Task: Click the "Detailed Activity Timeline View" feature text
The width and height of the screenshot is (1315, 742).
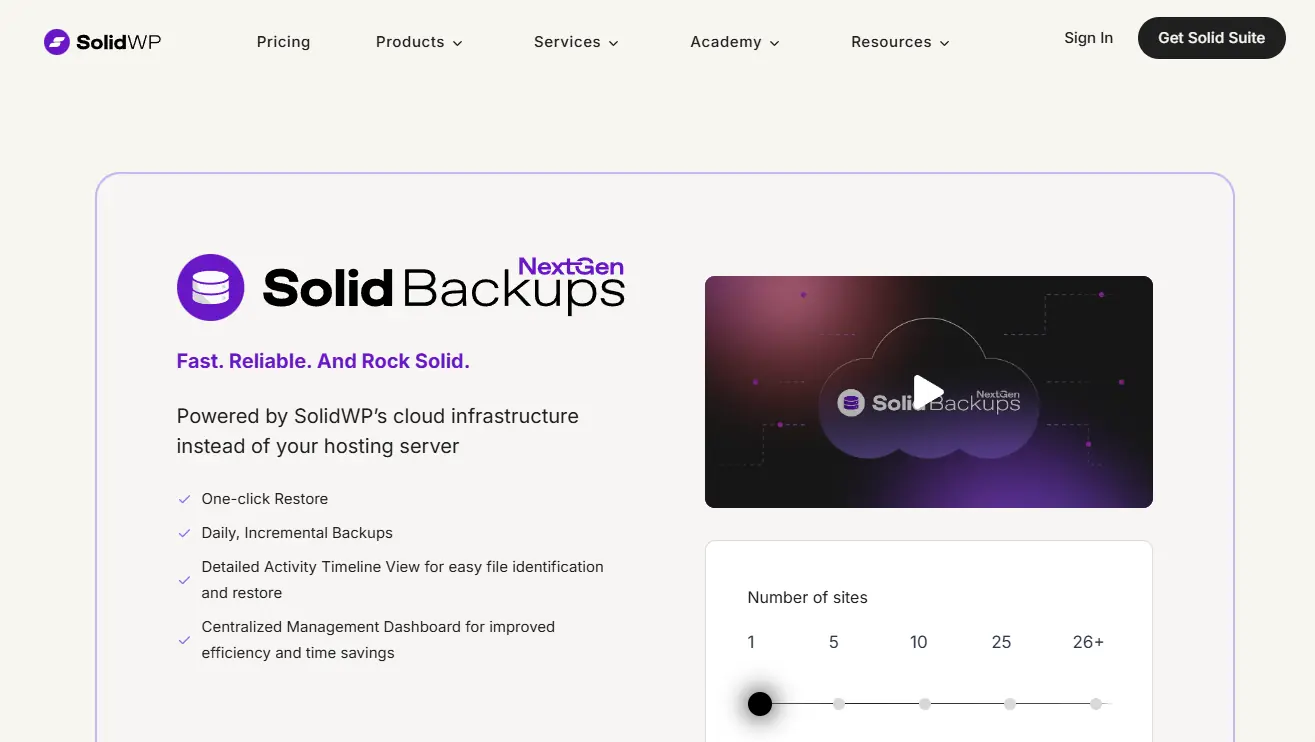Action: pos(402,579)
